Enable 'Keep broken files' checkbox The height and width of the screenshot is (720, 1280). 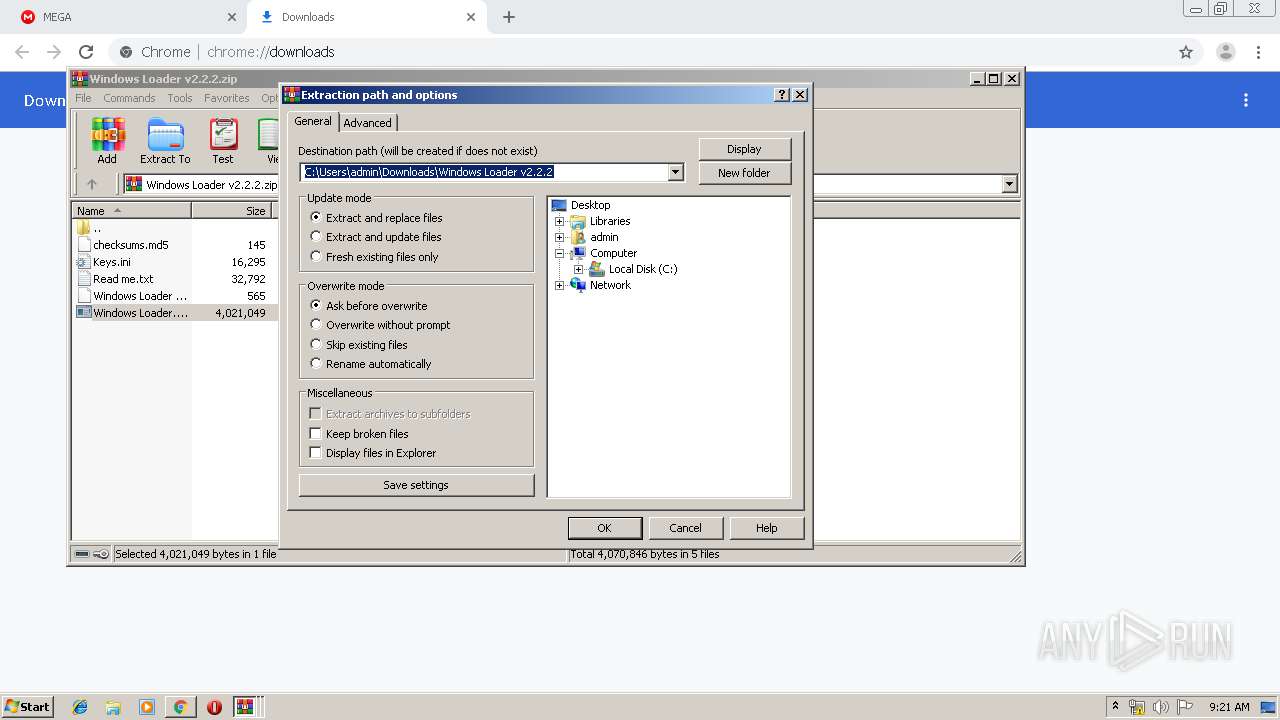pyautogui.click(x=315, y=433)
